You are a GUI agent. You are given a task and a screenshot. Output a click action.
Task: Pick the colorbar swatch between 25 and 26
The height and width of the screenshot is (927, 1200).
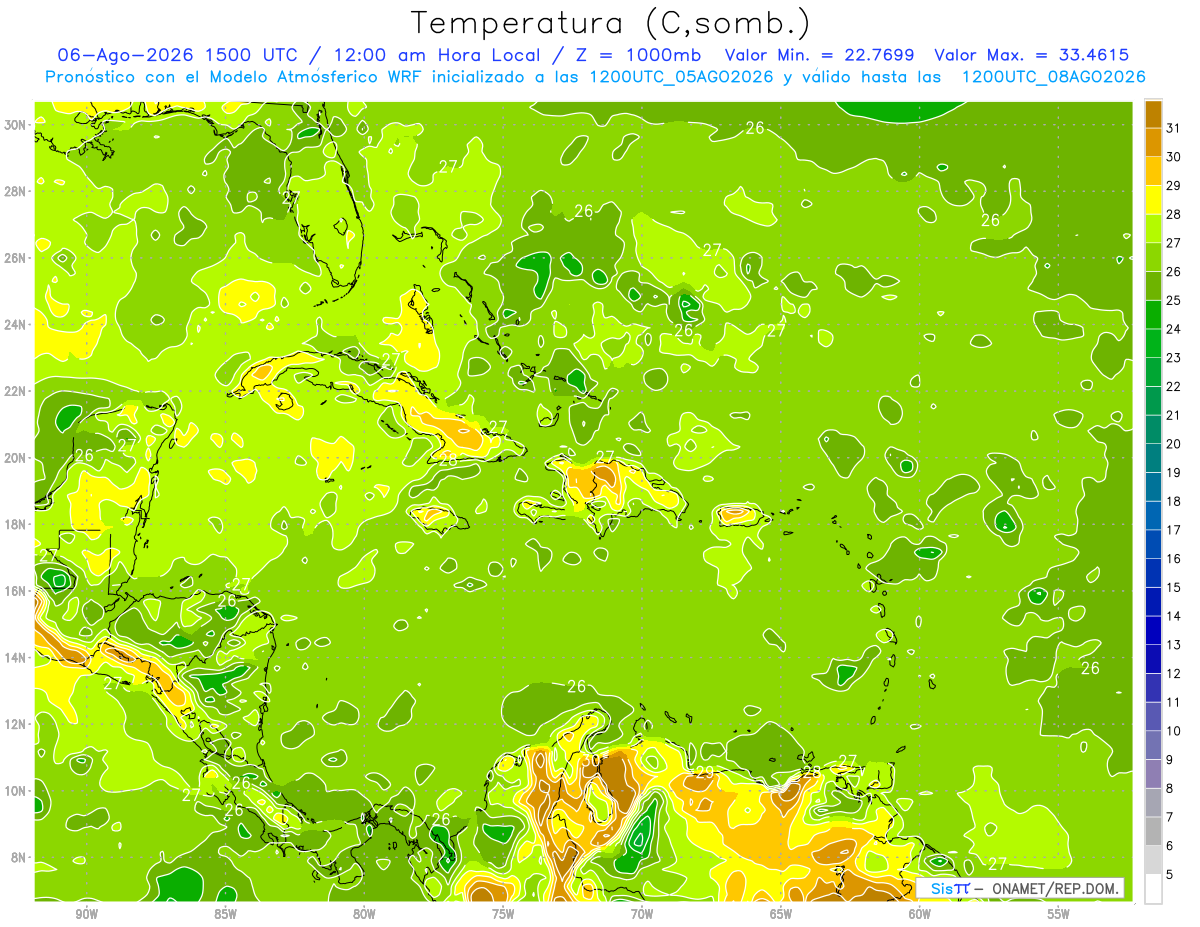click(x=1153, y=286)
